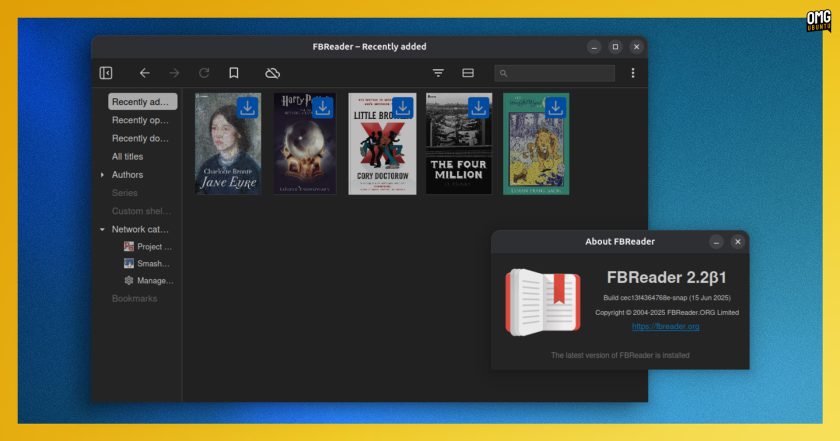Open the three-dot overflow menu

(x=633, y=73)
